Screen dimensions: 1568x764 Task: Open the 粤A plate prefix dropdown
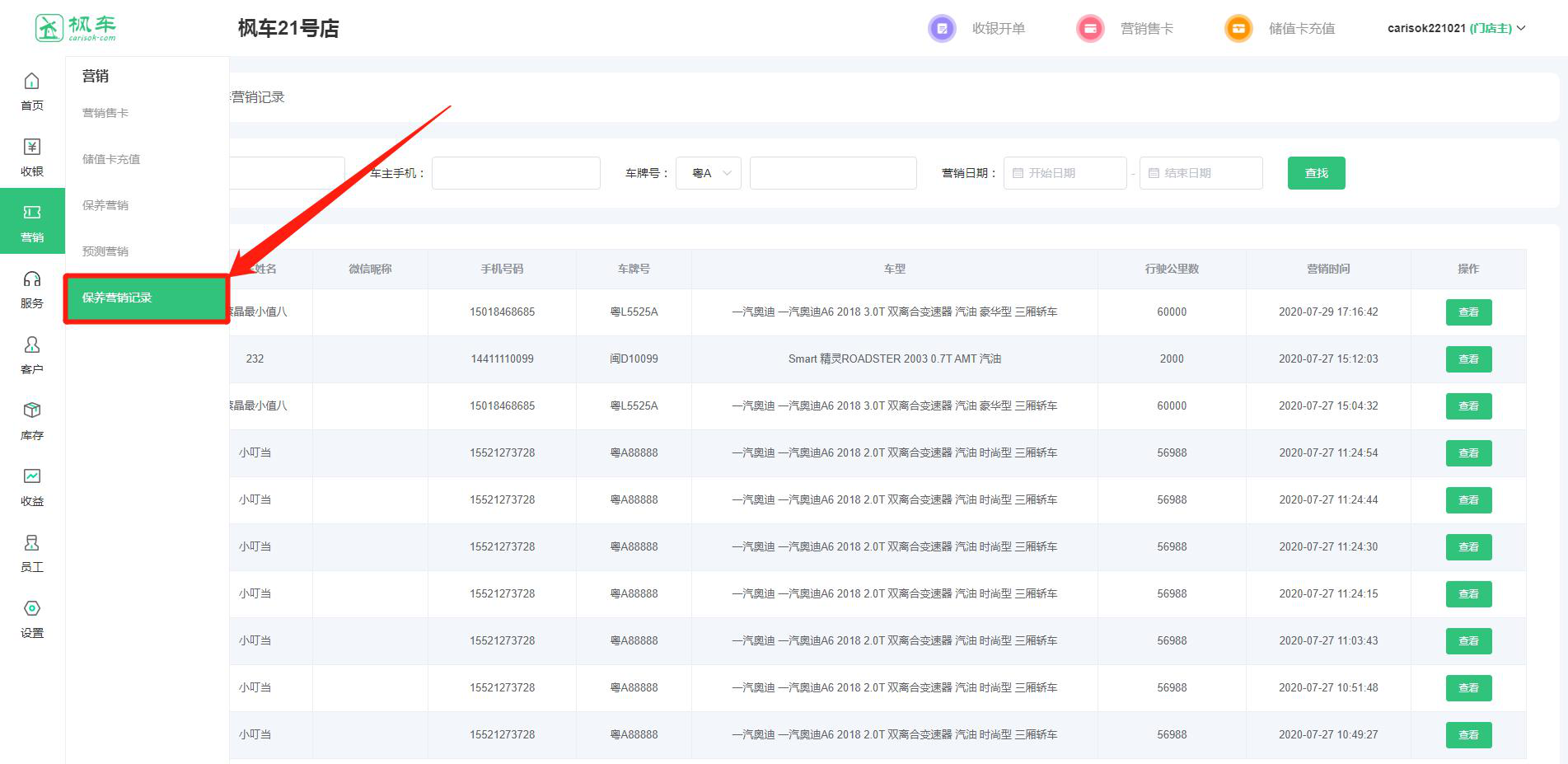[709, 173]
